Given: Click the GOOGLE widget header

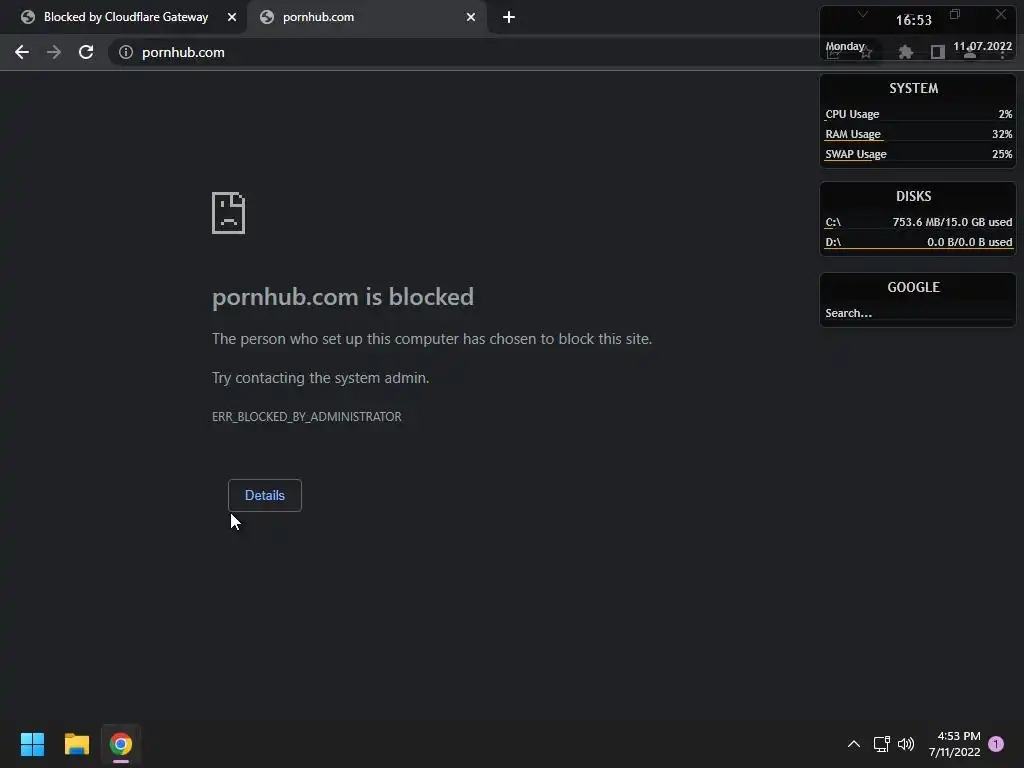Looking at the screenshot, I should (x=914, y=287).
